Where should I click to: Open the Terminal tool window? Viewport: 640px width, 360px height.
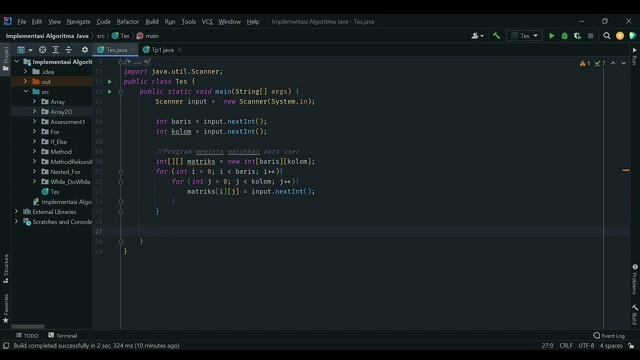click(x=62, y=336)
